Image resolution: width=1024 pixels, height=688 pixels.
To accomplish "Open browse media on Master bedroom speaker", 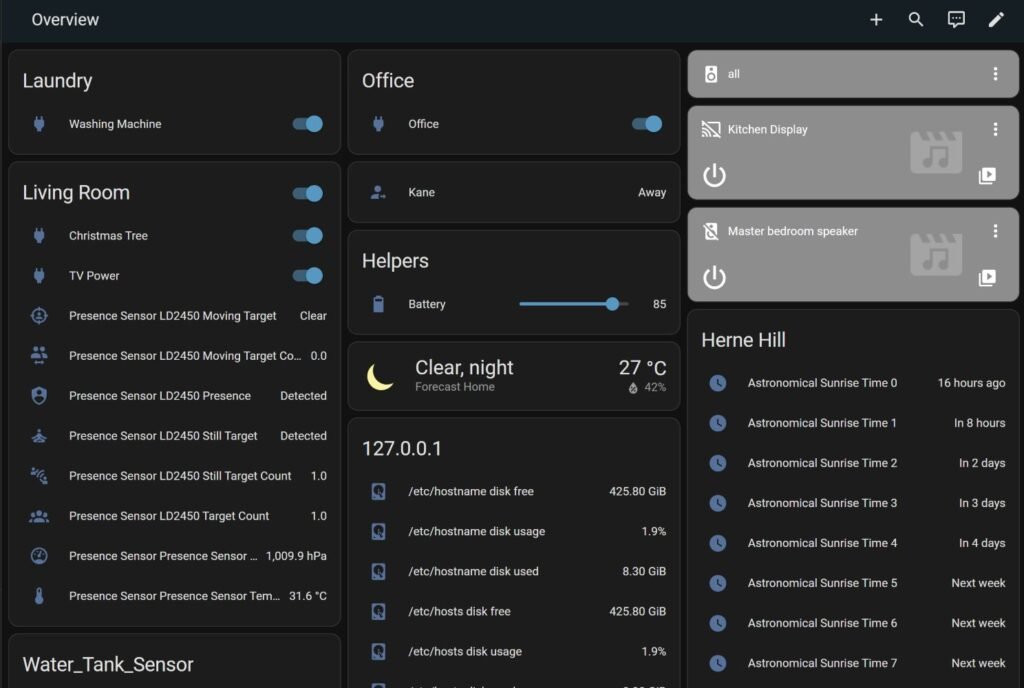I will coord(988,278).
